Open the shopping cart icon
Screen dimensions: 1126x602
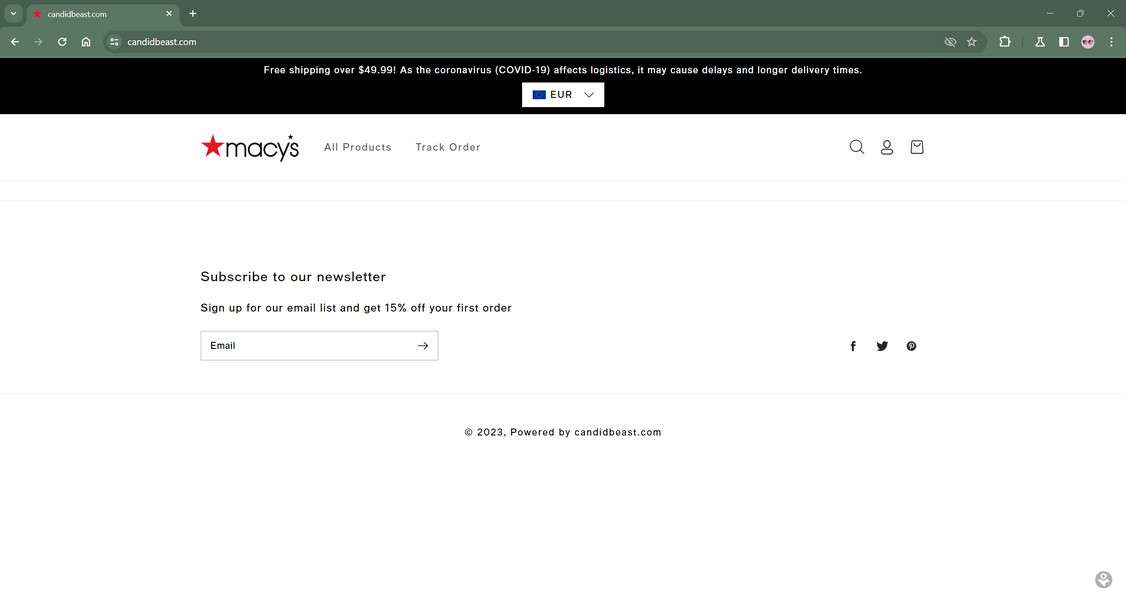tap(915, 146)
